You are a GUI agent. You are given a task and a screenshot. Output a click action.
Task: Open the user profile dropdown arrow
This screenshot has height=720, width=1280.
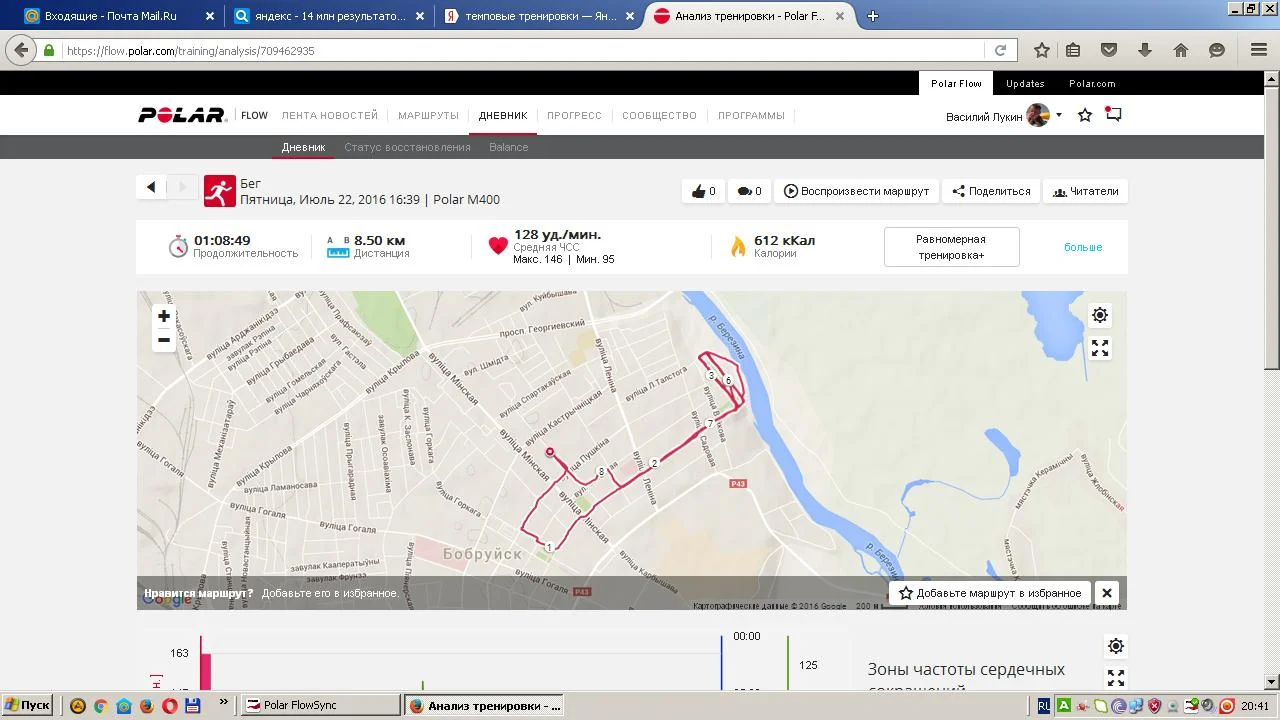pyautogui.click(x=1059, y=115)
